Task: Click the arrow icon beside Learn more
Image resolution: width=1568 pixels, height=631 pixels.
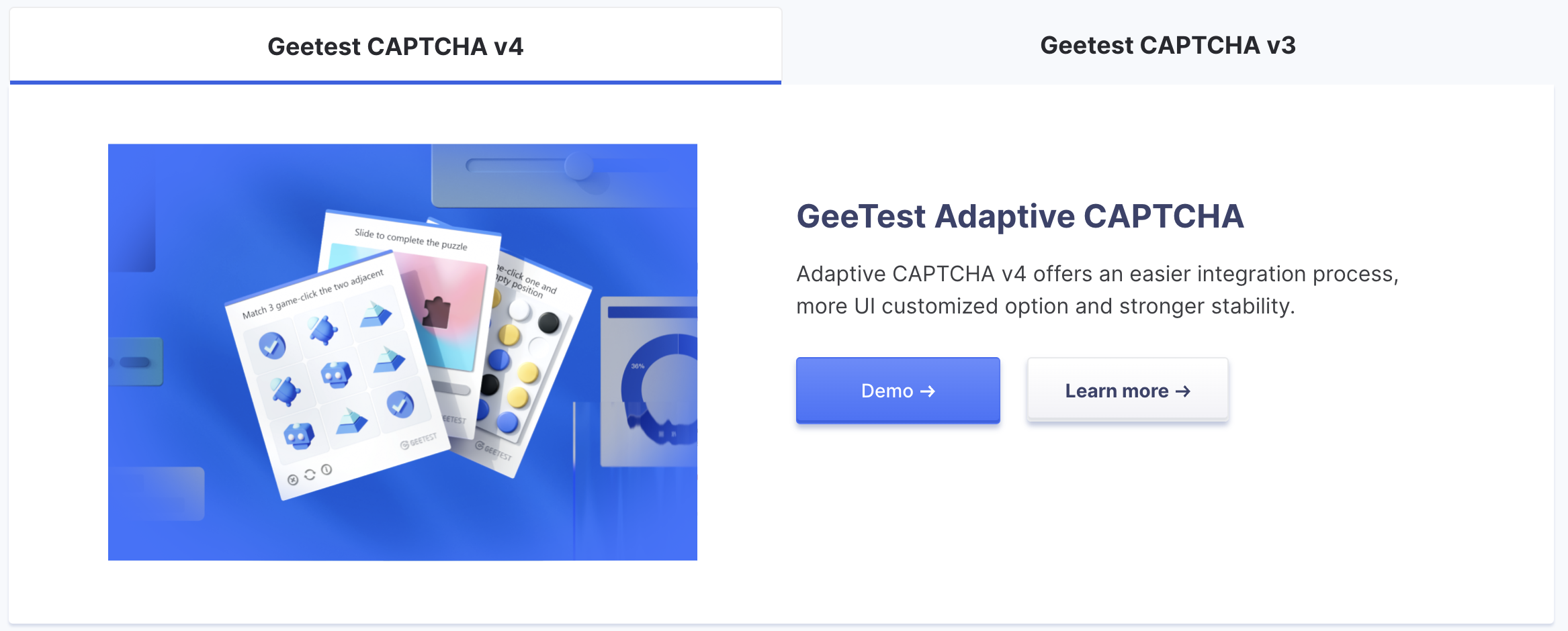Action: click(x=1183, y=391)
